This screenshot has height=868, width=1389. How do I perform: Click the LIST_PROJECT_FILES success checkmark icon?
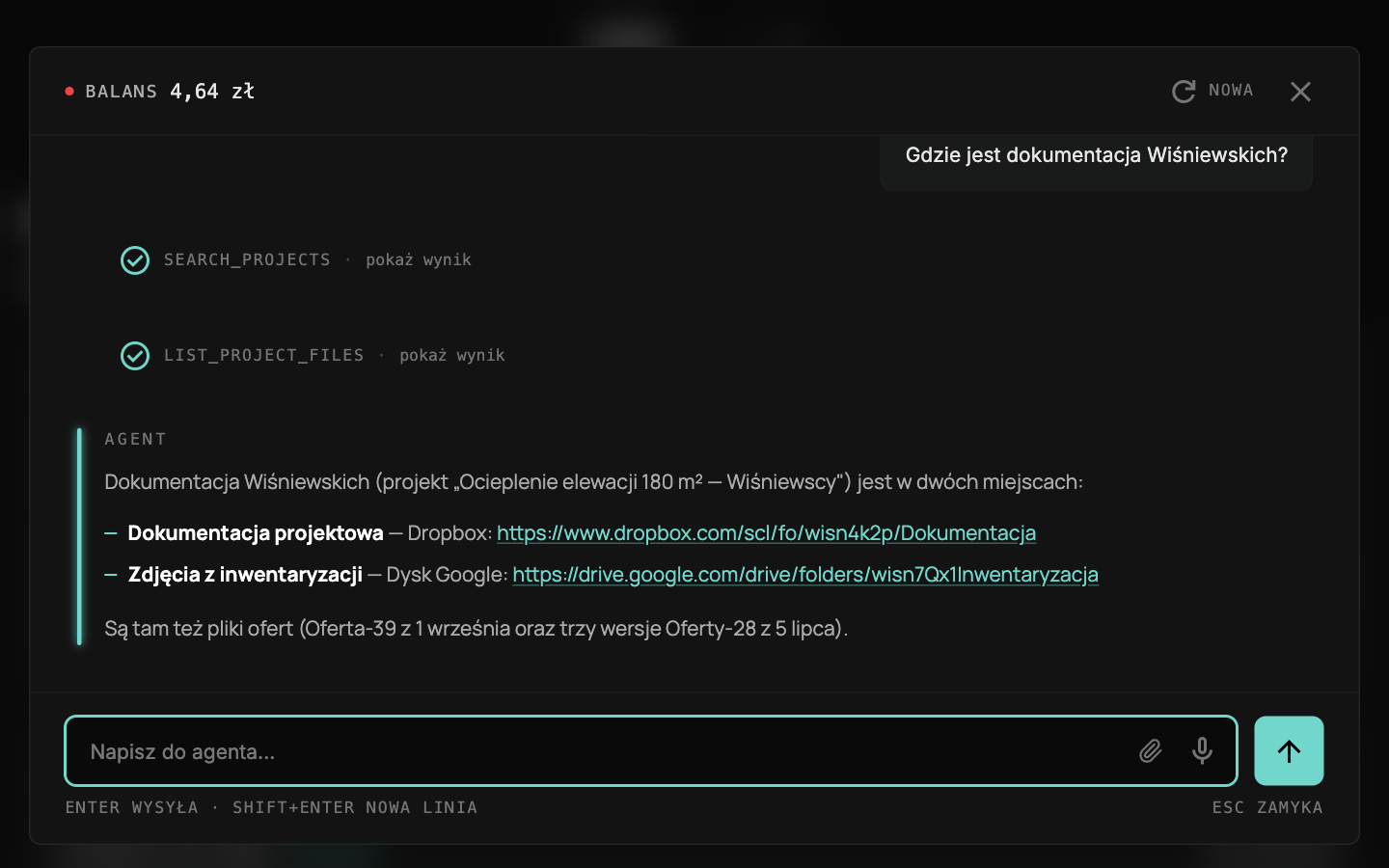pyautogui.click(x=135, y=356)
